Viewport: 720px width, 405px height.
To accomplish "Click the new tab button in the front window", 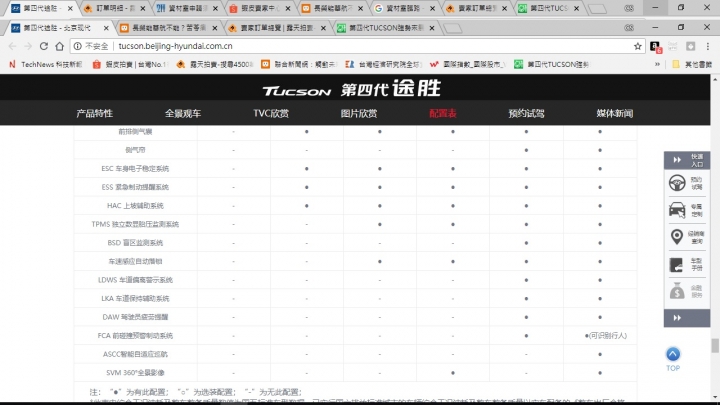I will (x=453, y=28).
